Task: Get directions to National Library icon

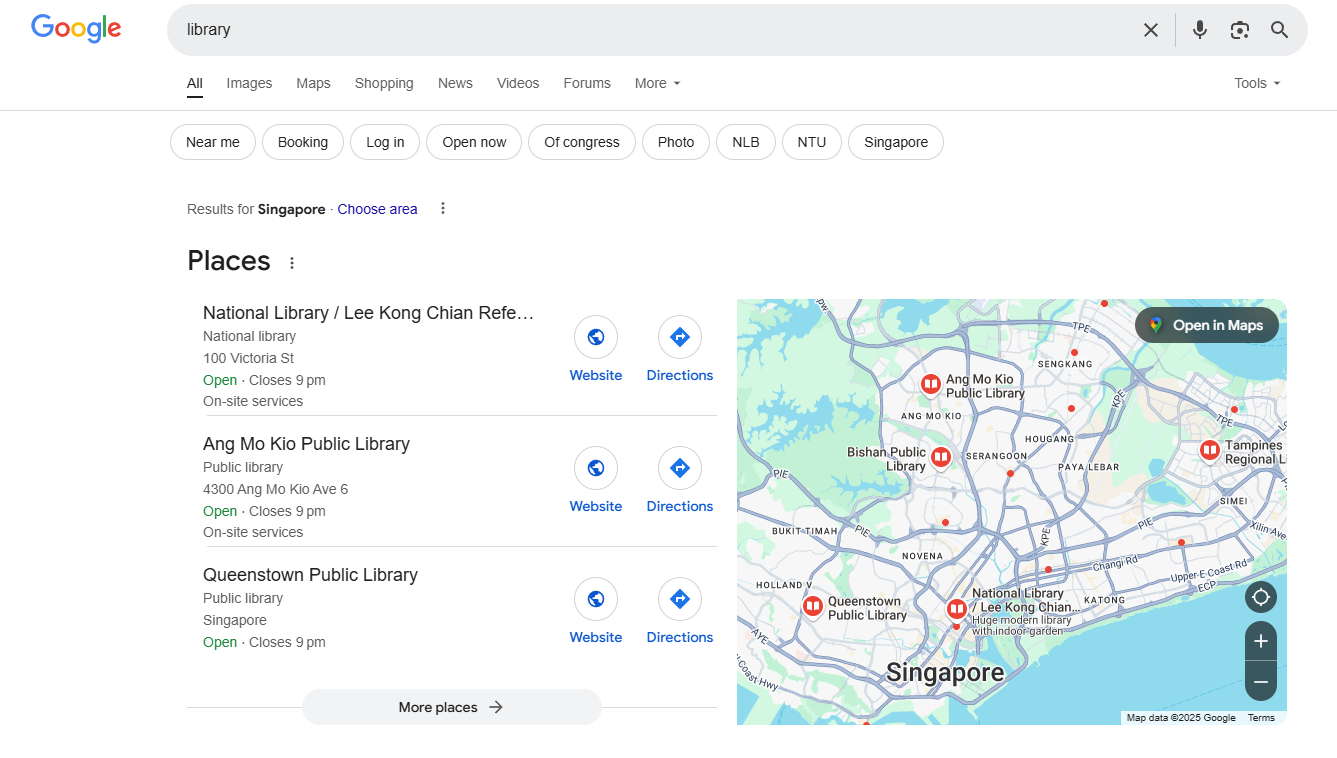Action: pos(680,337)
